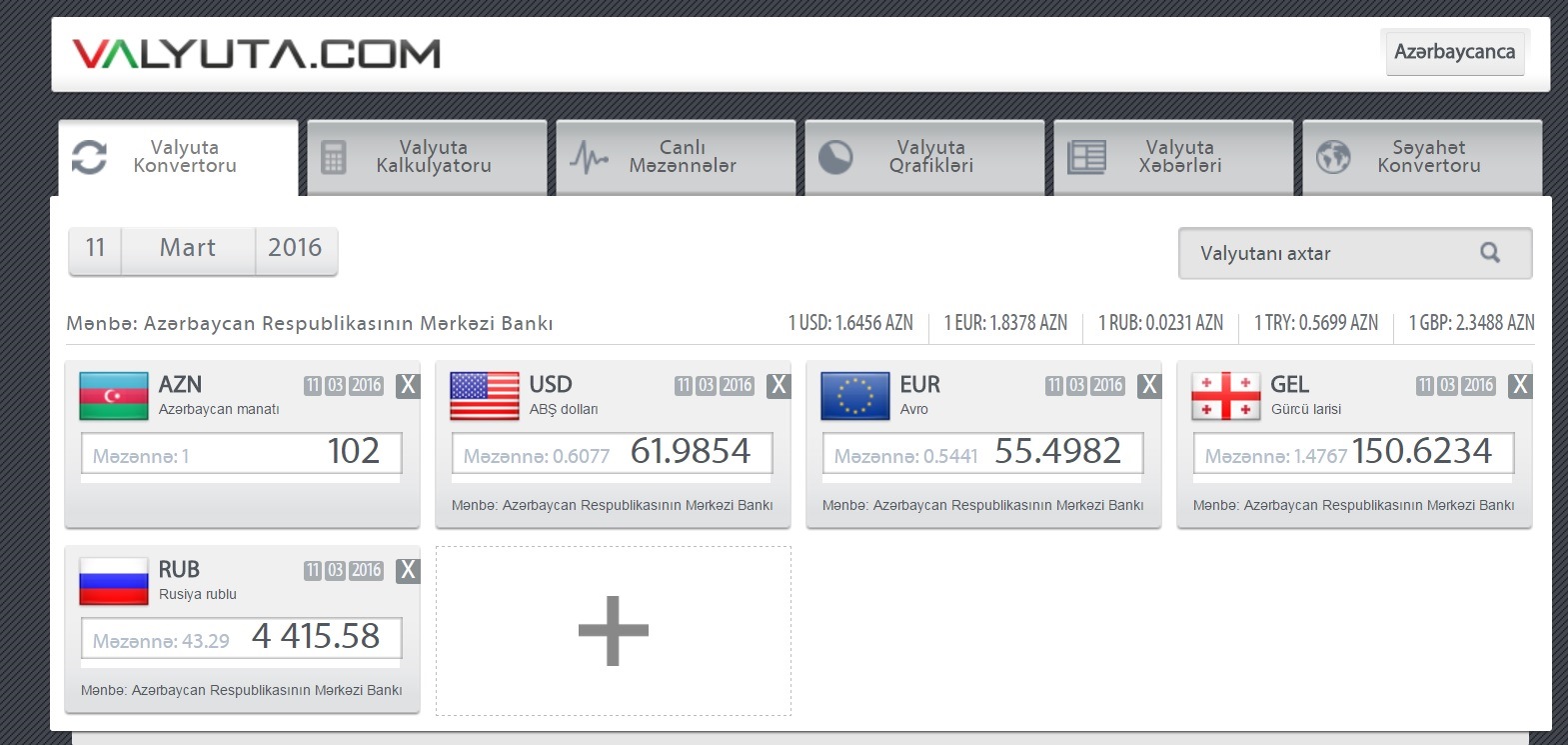Click the ABŞ dolları currency name

[x=564, y=409]
